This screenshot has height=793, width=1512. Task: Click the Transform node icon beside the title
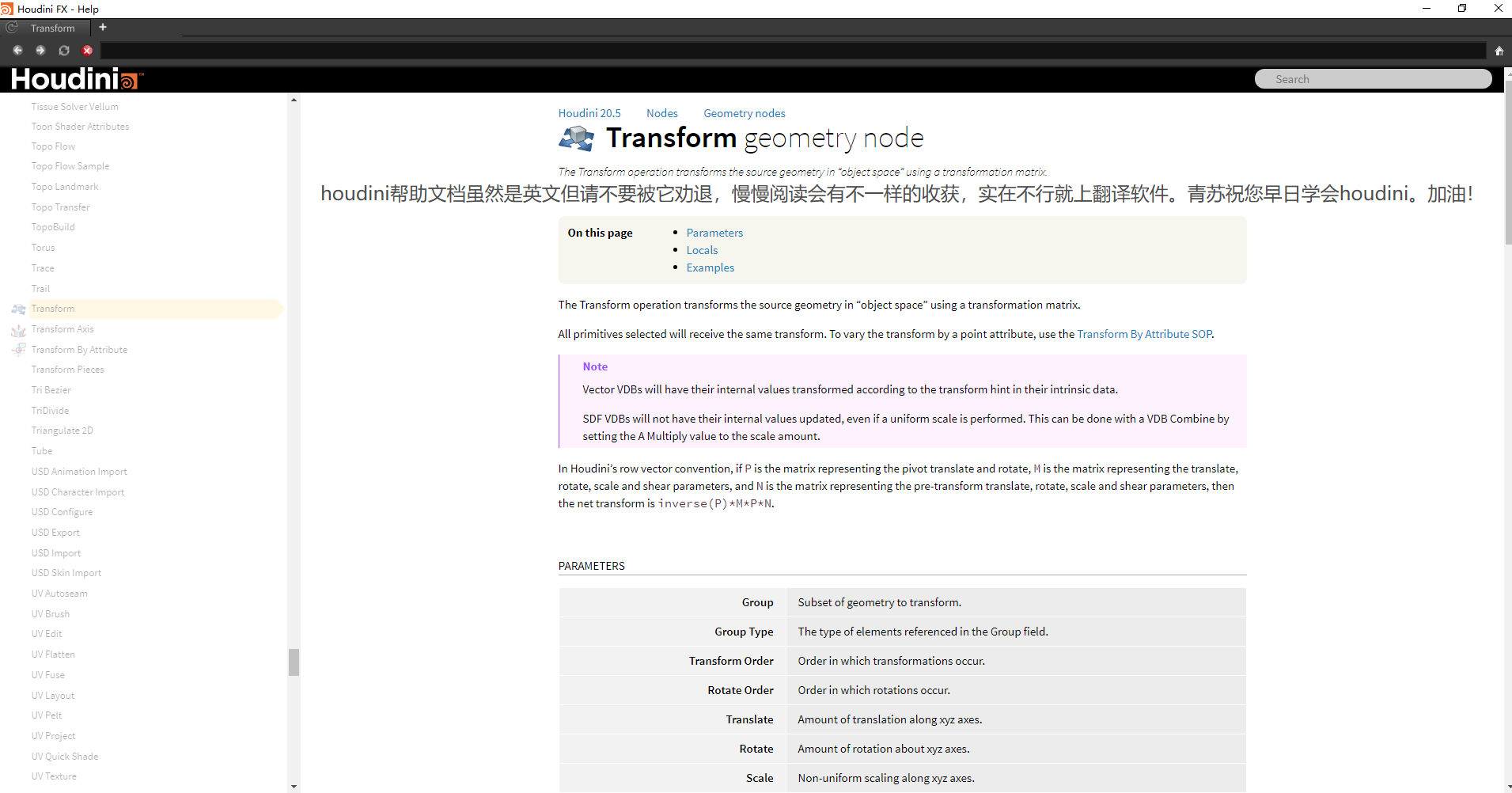pyautogui.click(x=577, y=138)
